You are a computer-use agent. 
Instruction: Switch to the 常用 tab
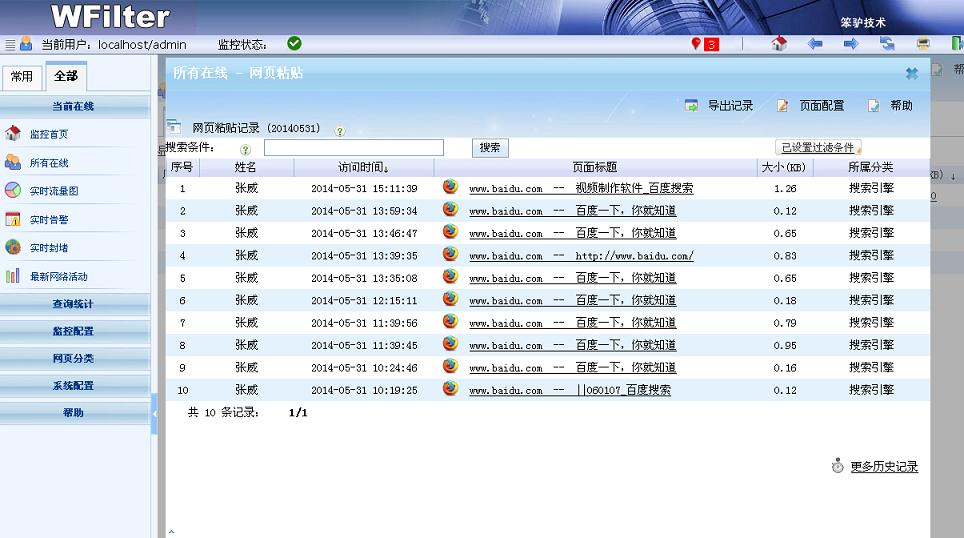pos(21,77)
